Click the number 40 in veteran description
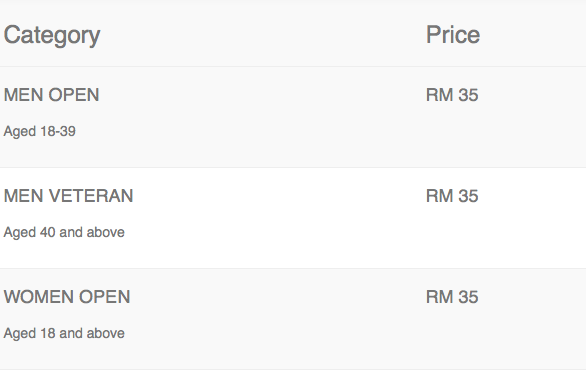Screen dimensions: 586x385 click(x=48, y=232)
